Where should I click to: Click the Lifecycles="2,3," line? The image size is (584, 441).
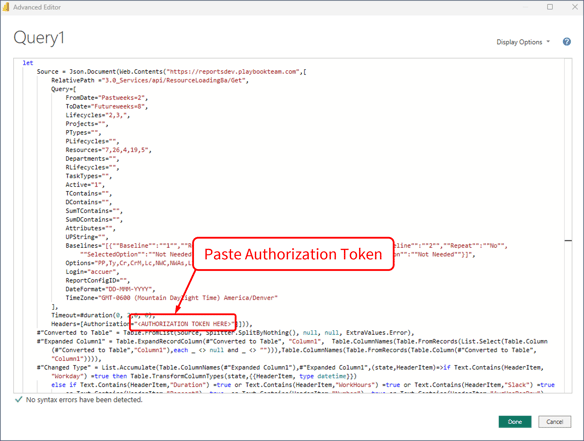click(98, 115)
